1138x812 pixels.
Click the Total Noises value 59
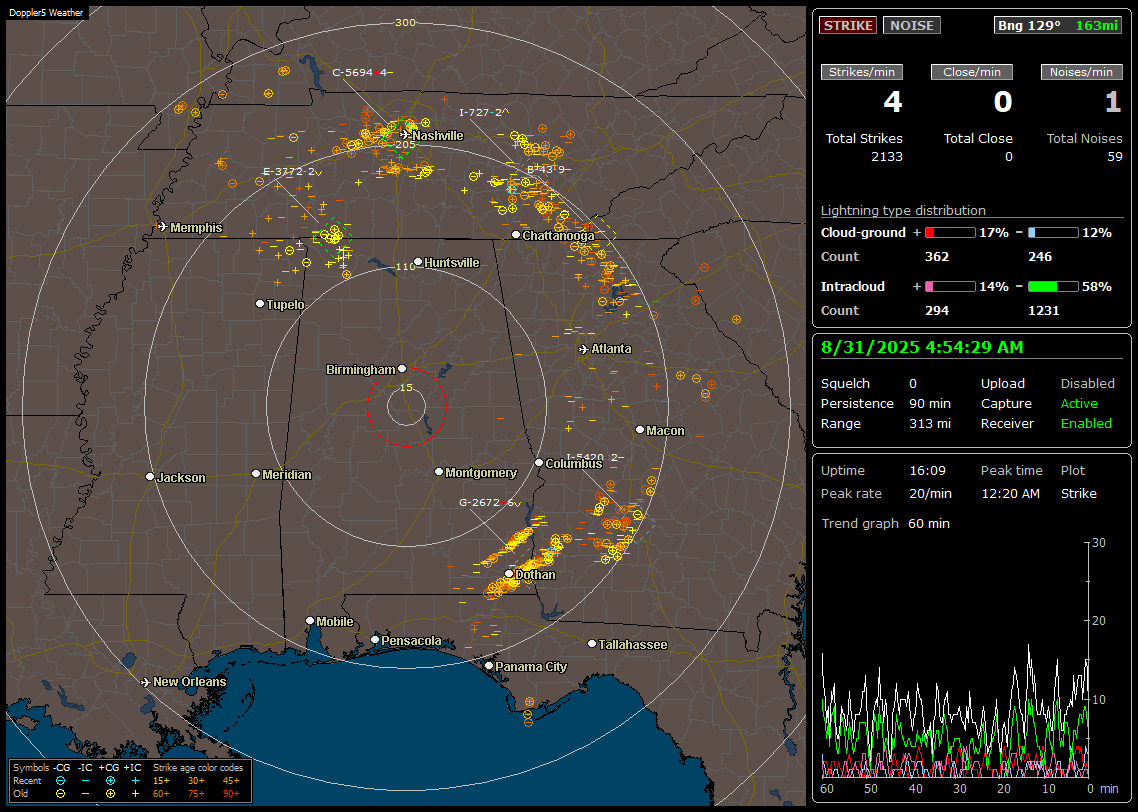coord(1115,157)
